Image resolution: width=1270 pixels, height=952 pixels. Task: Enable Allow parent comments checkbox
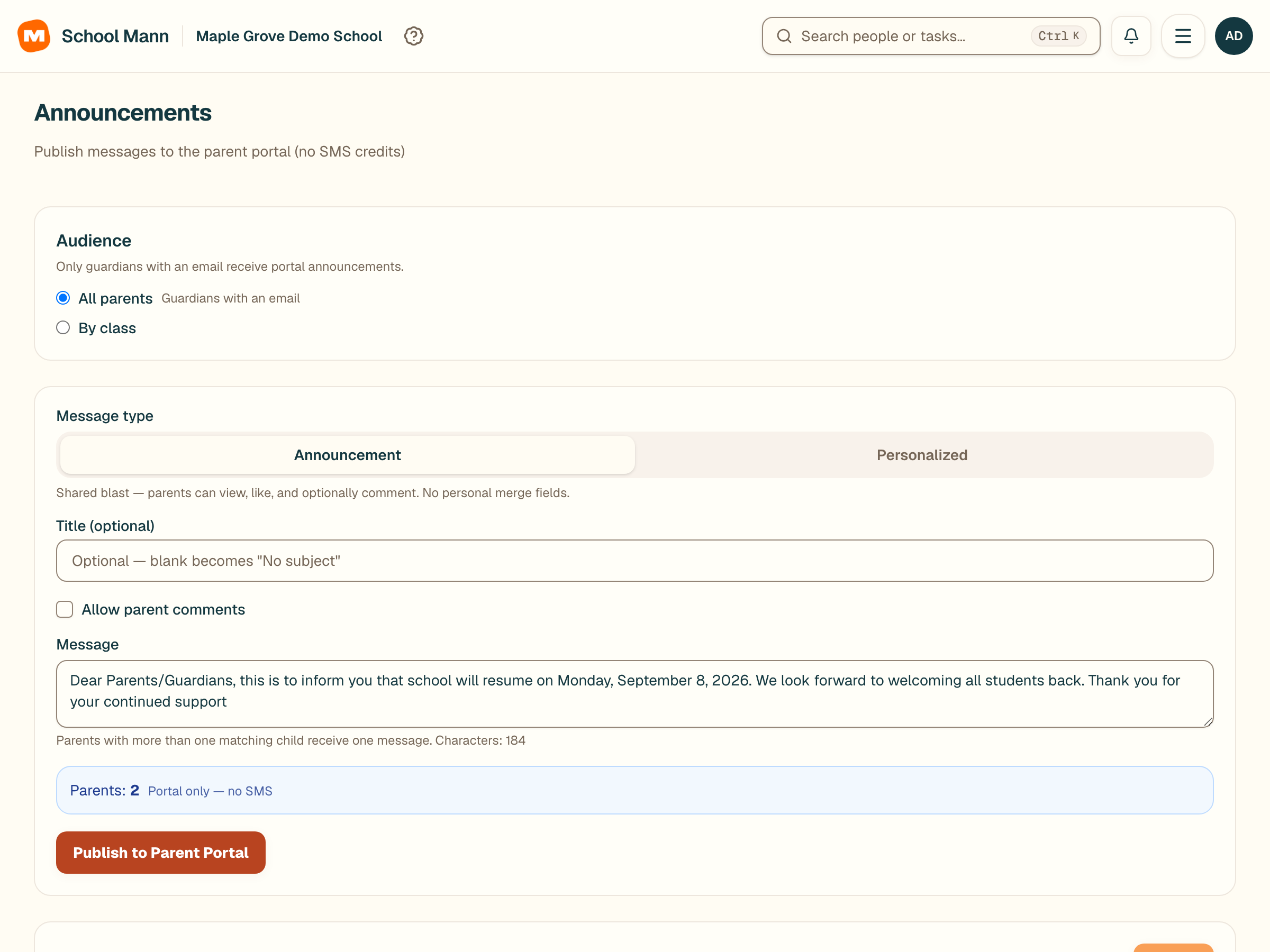pos(65,609)
